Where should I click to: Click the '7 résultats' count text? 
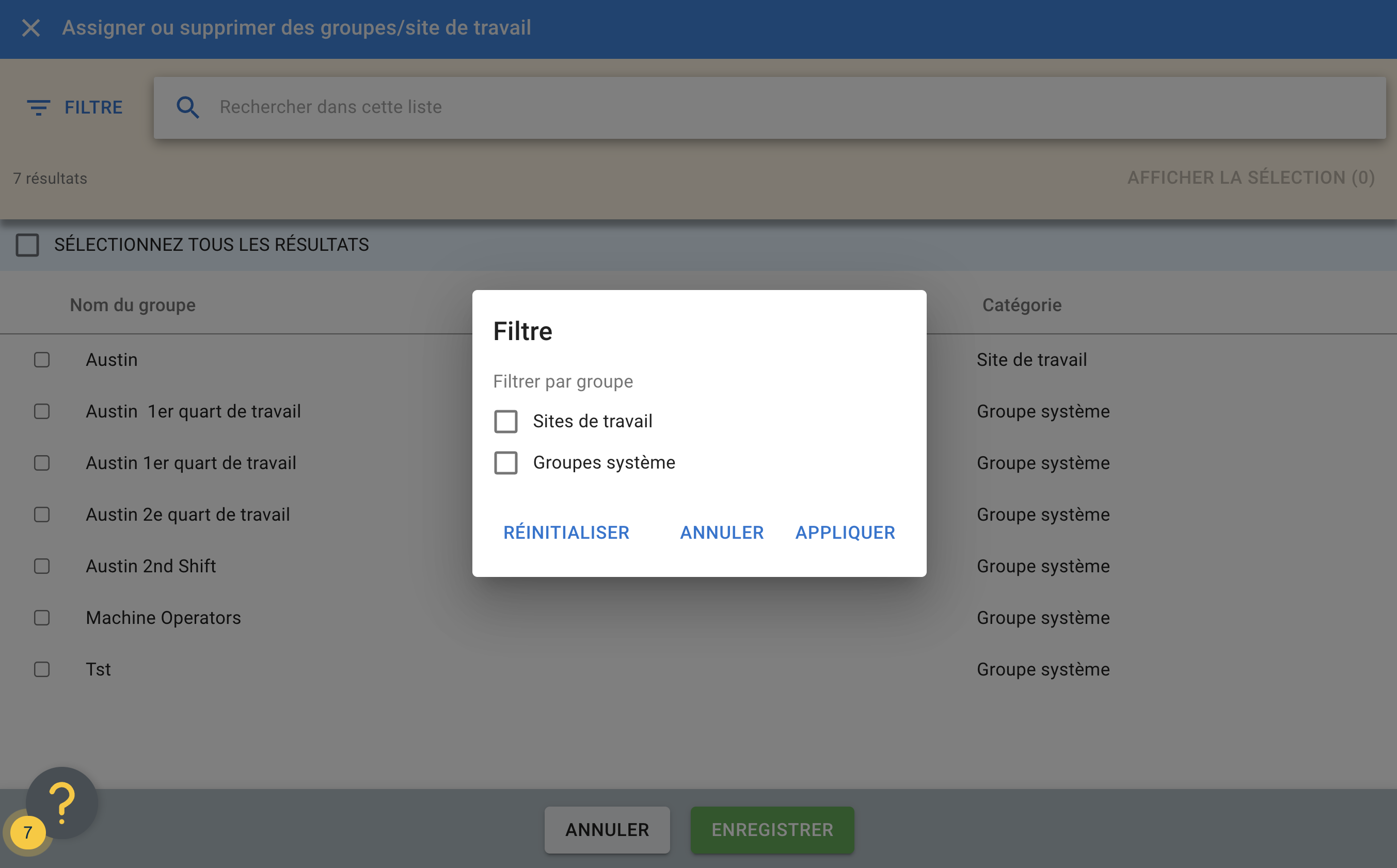[x=50, y=179]
